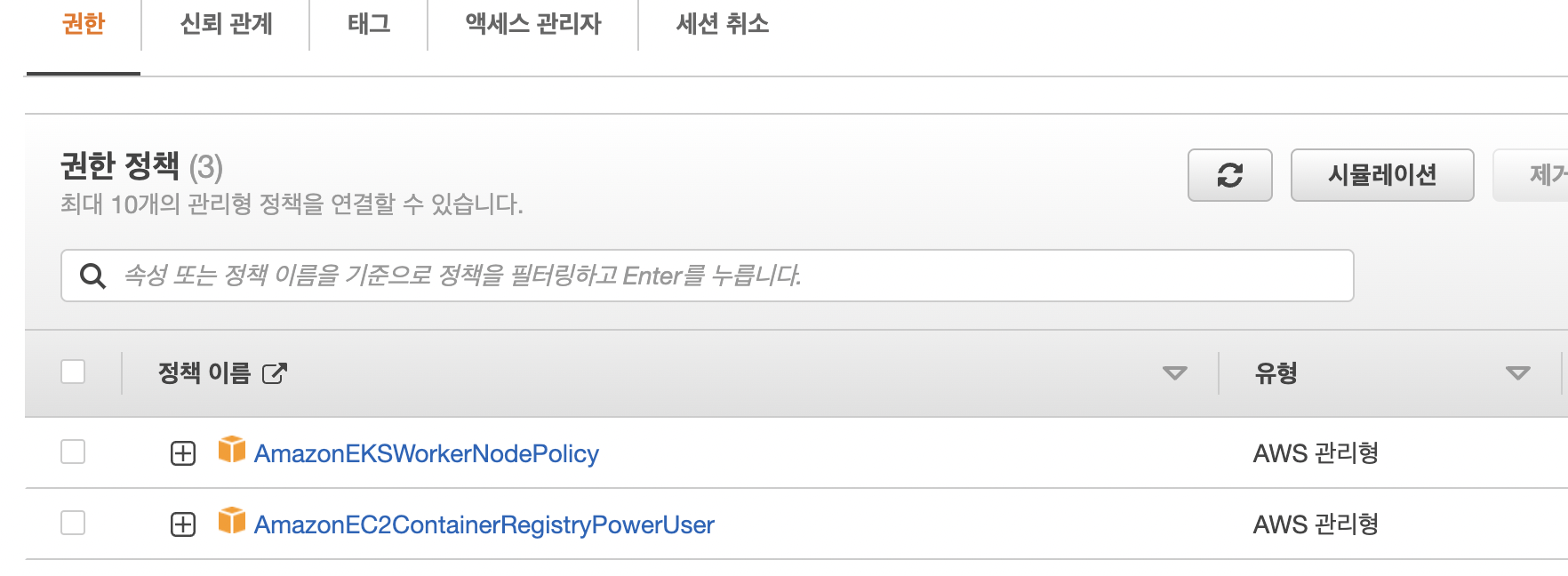Click AWS 관리형 in the AmazonEKSWorkerNodePolicy row

[1316, 453]
